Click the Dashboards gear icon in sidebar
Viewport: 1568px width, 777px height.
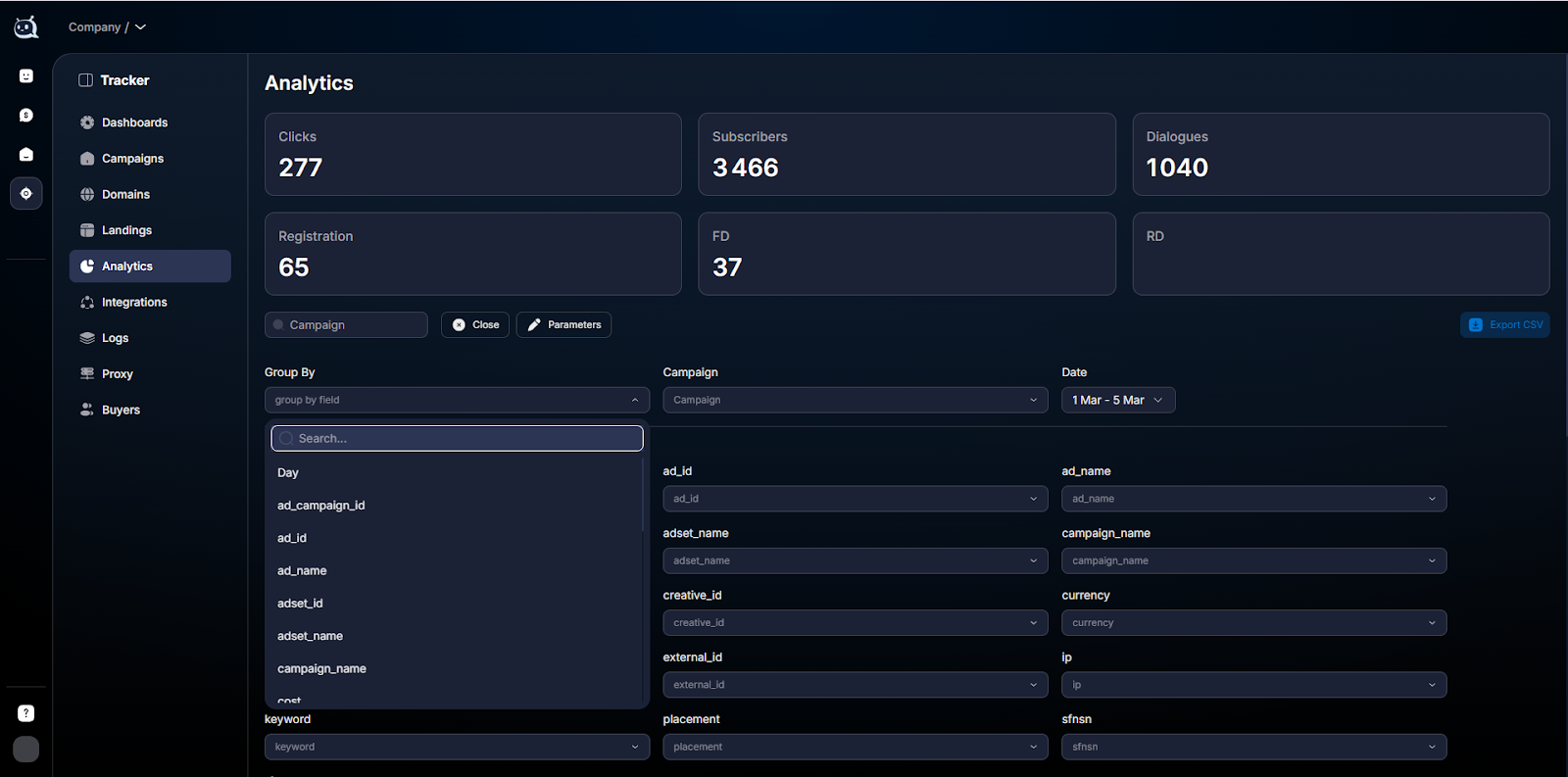pos(87,122)
